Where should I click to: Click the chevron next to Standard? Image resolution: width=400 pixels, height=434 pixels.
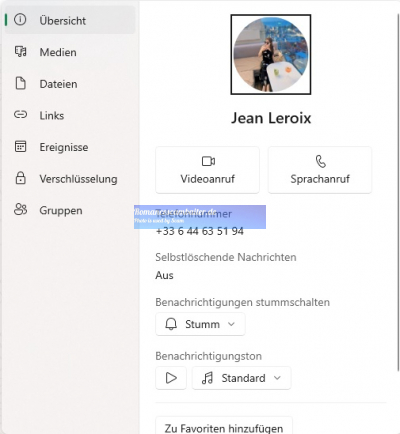coord(277,378)
